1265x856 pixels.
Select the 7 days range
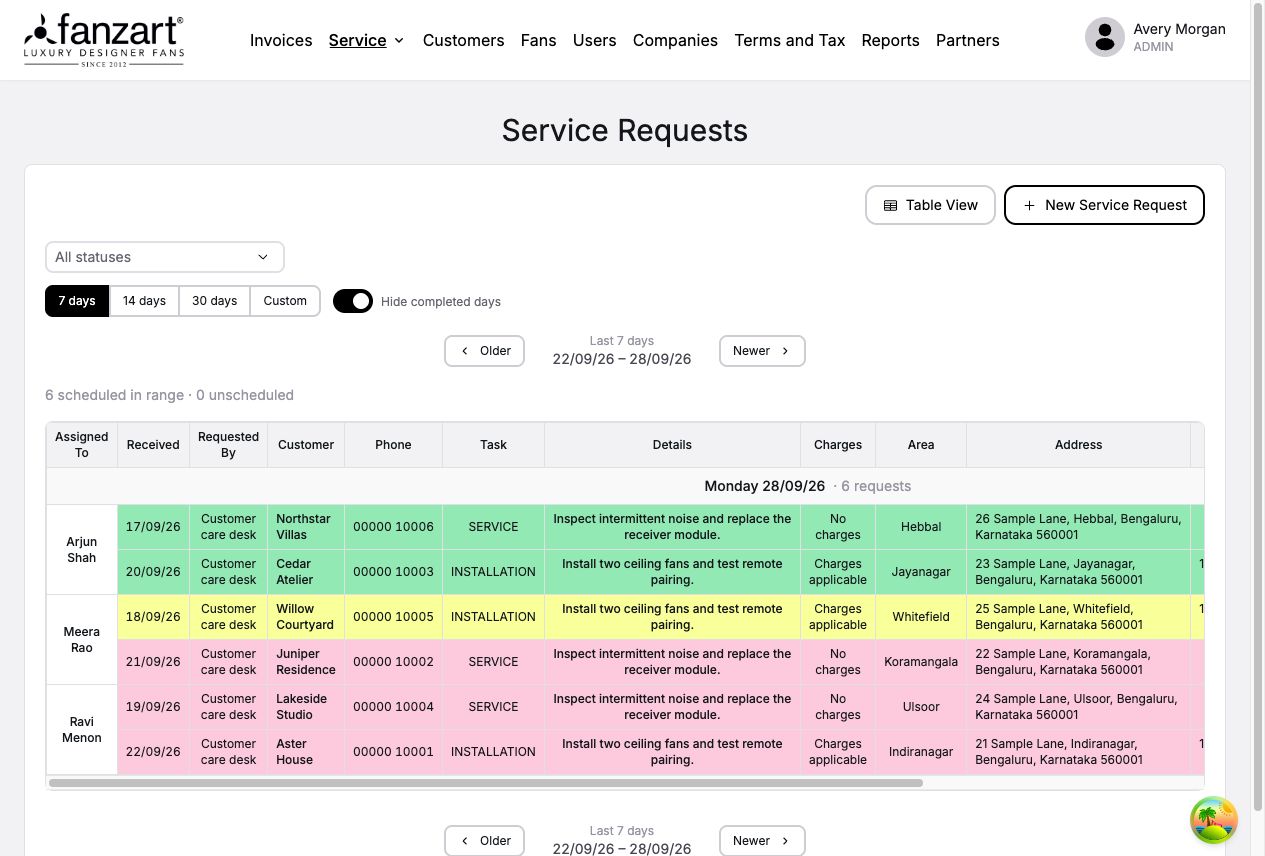click(x=77, y=301)
